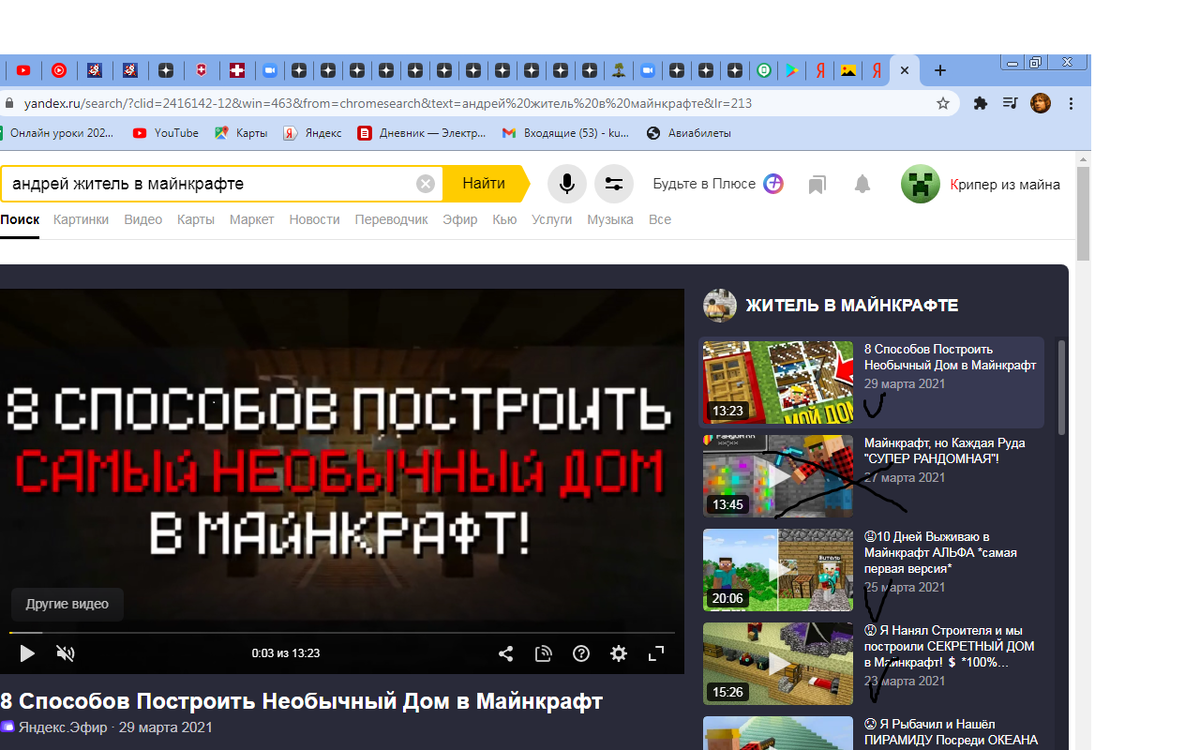Open the video player help icon

coord(581,654)
